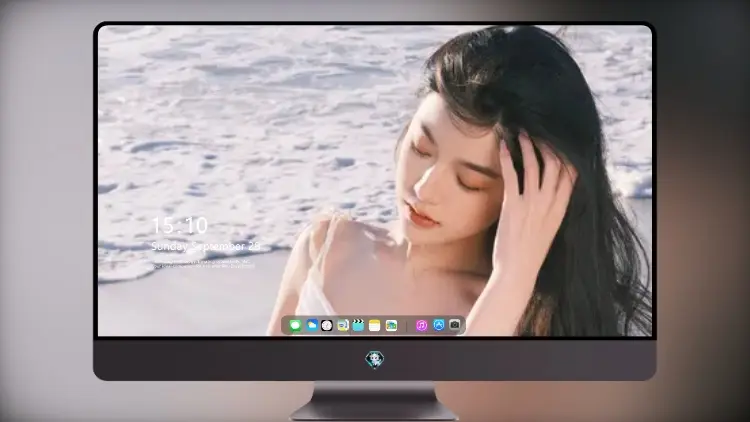Open the photo slideshow app next to Notes

[391, 326]
